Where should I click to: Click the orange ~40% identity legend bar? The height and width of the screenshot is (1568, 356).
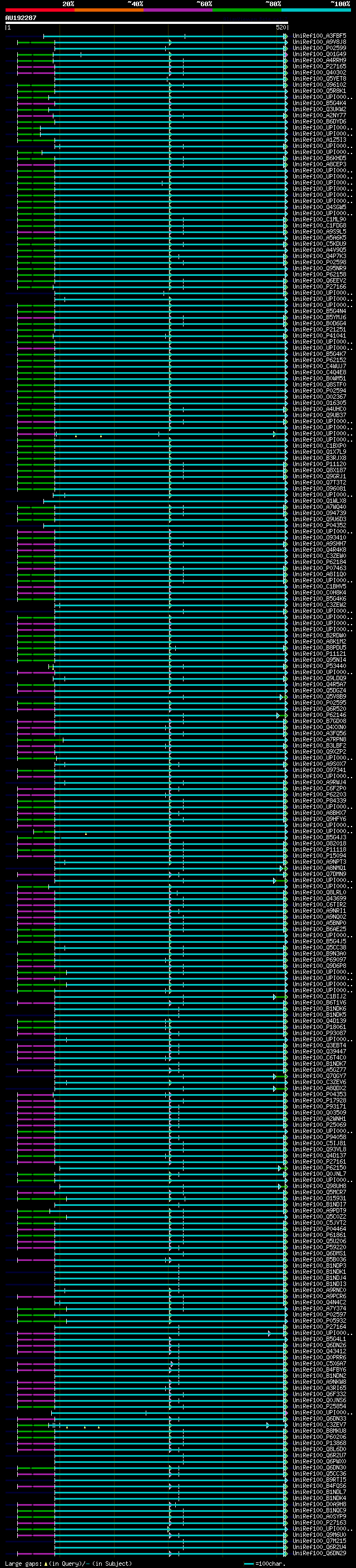click(109, 10)
